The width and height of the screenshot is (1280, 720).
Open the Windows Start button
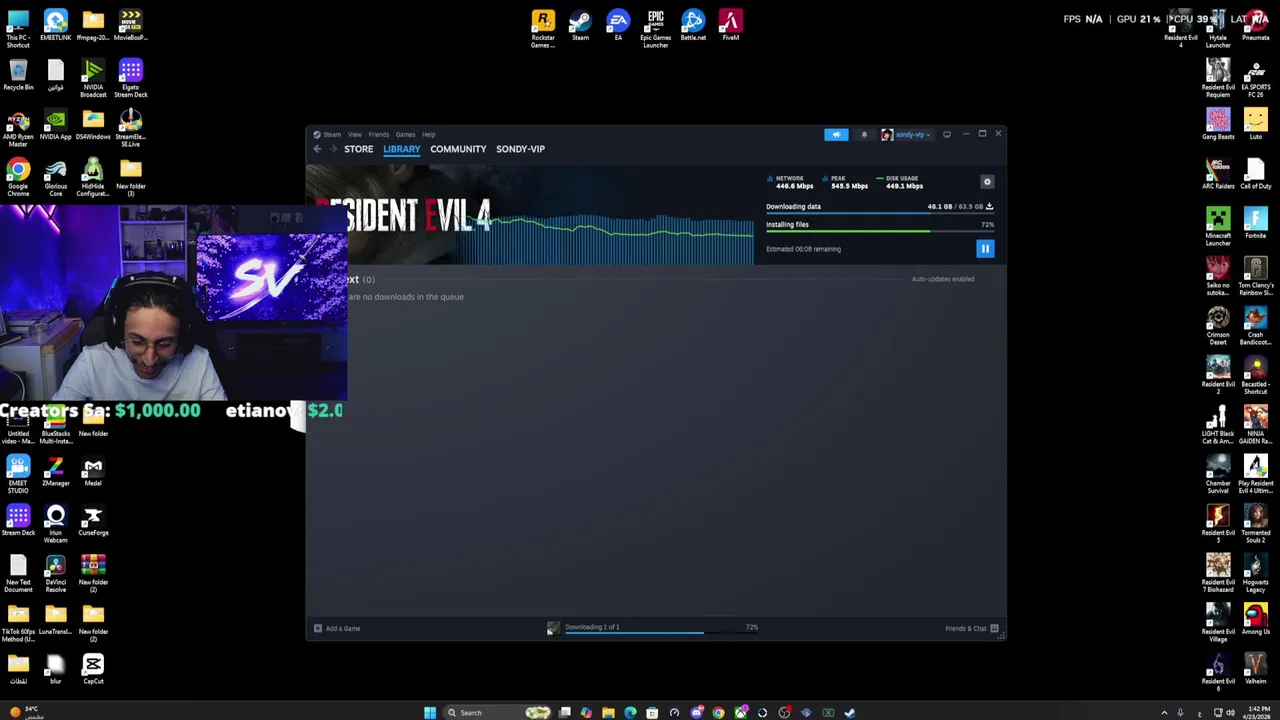coord(430,712)
